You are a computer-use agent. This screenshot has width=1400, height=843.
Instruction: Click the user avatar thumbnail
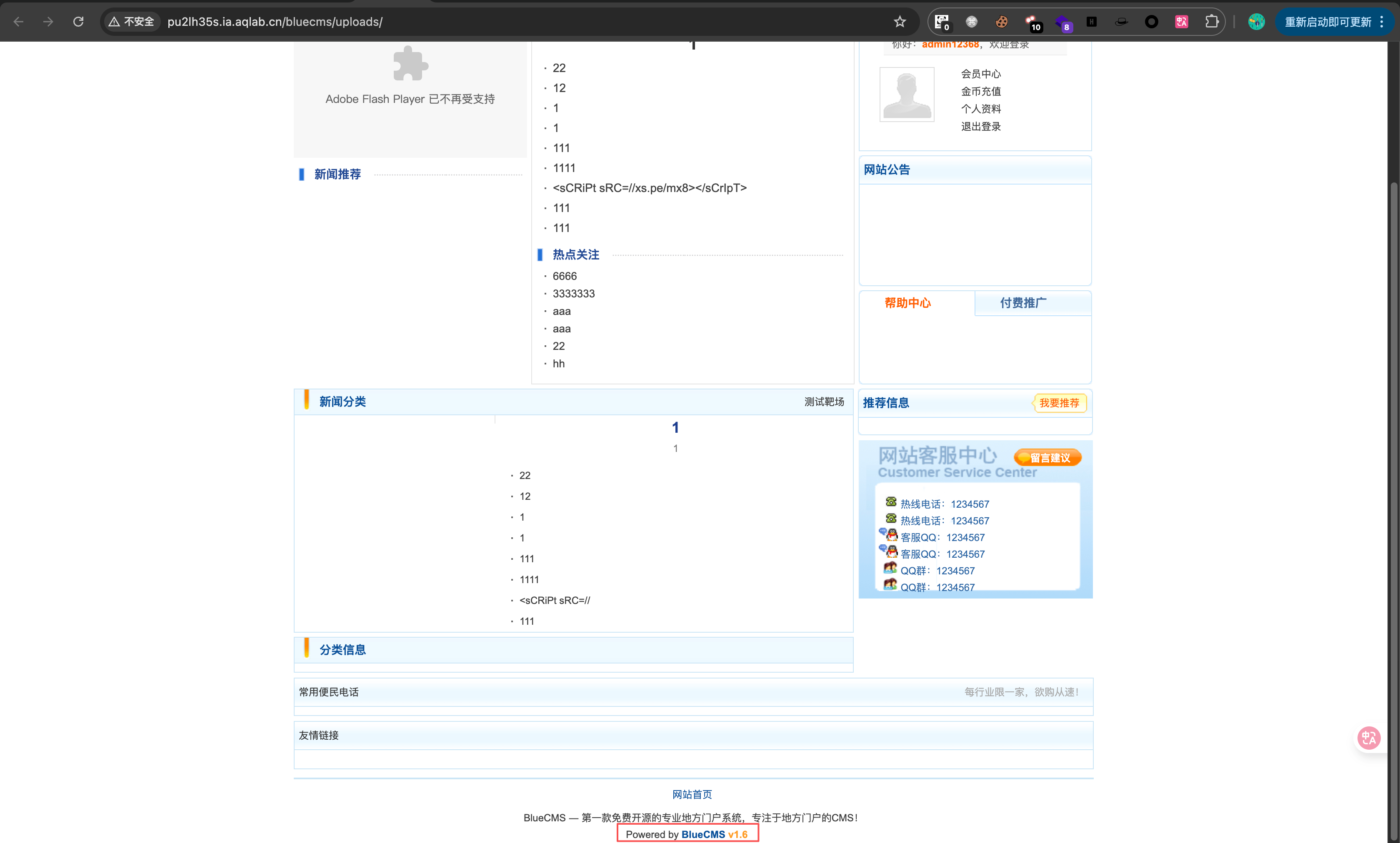[907, 94]
